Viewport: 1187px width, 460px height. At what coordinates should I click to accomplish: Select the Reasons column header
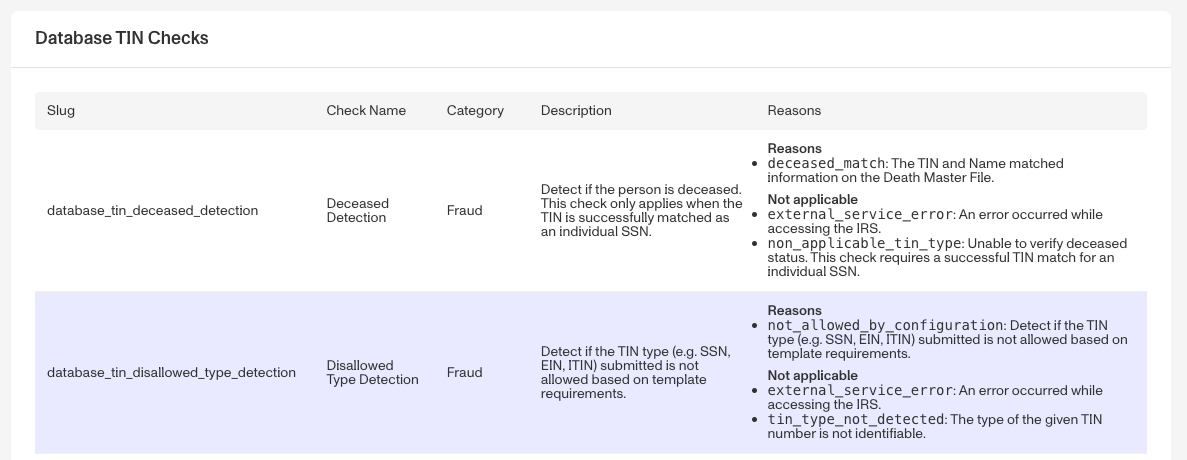tap(793, 110)
